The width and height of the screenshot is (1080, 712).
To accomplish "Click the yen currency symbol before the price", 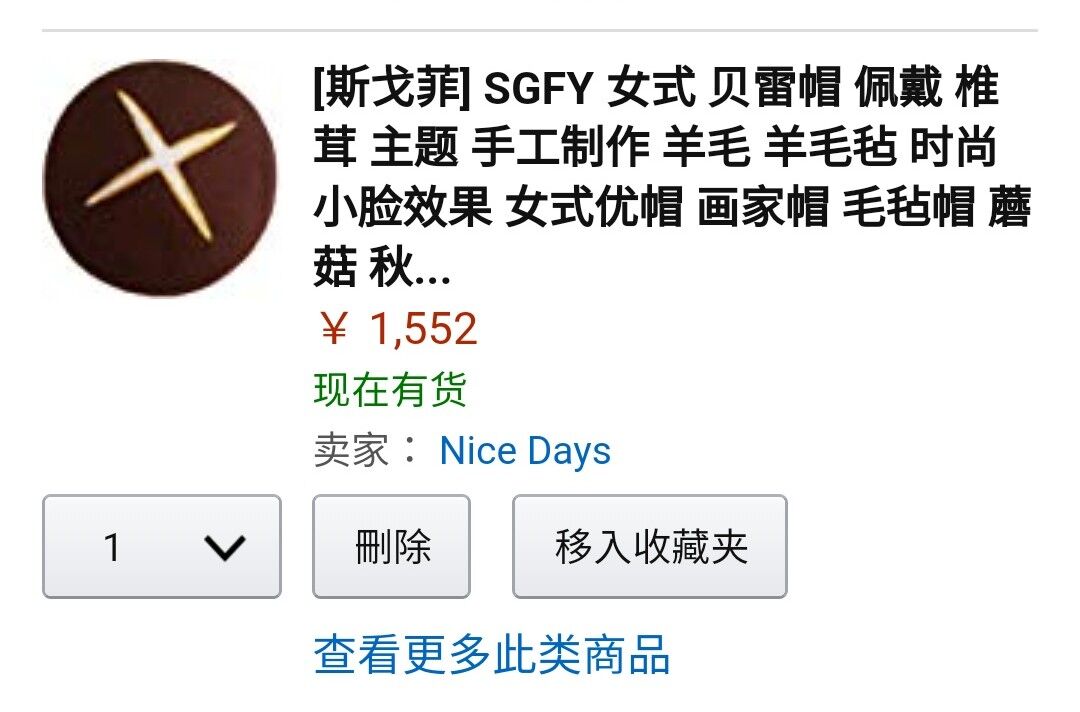I will (334, 328).
